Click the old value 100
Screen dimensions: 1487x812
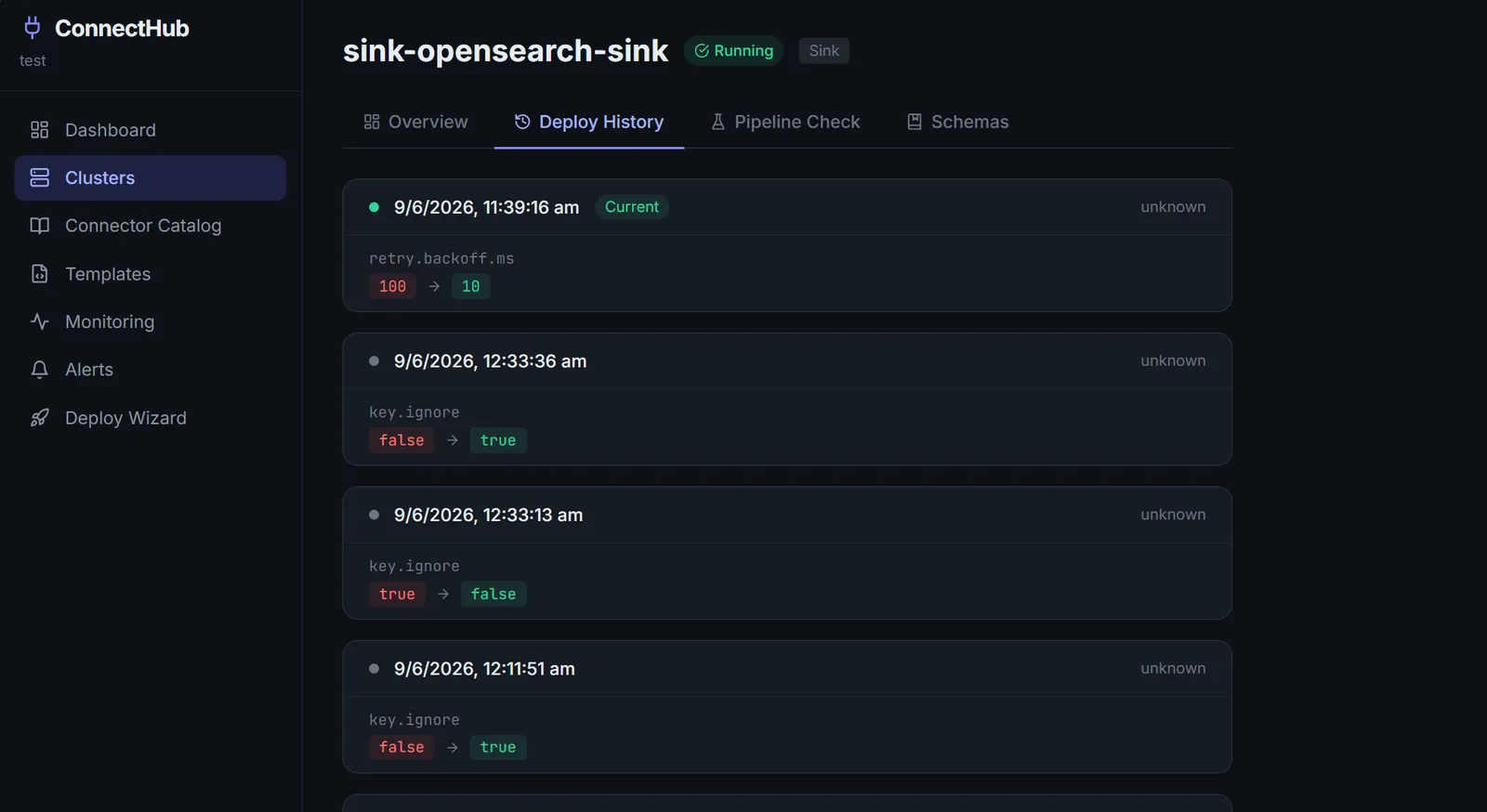pos(392,286)
